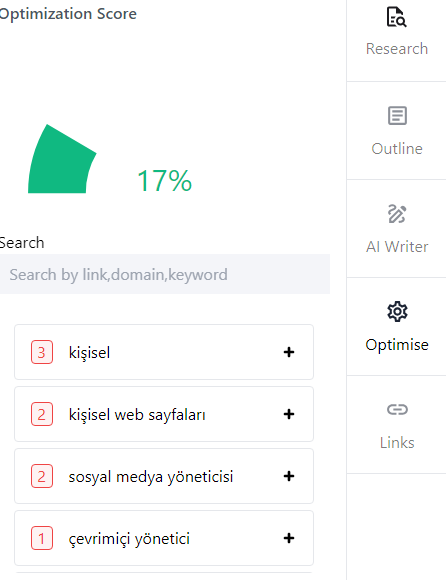
Task: Expand the sosyal medya yöneticisi keyword row
Action: [164, 476]
